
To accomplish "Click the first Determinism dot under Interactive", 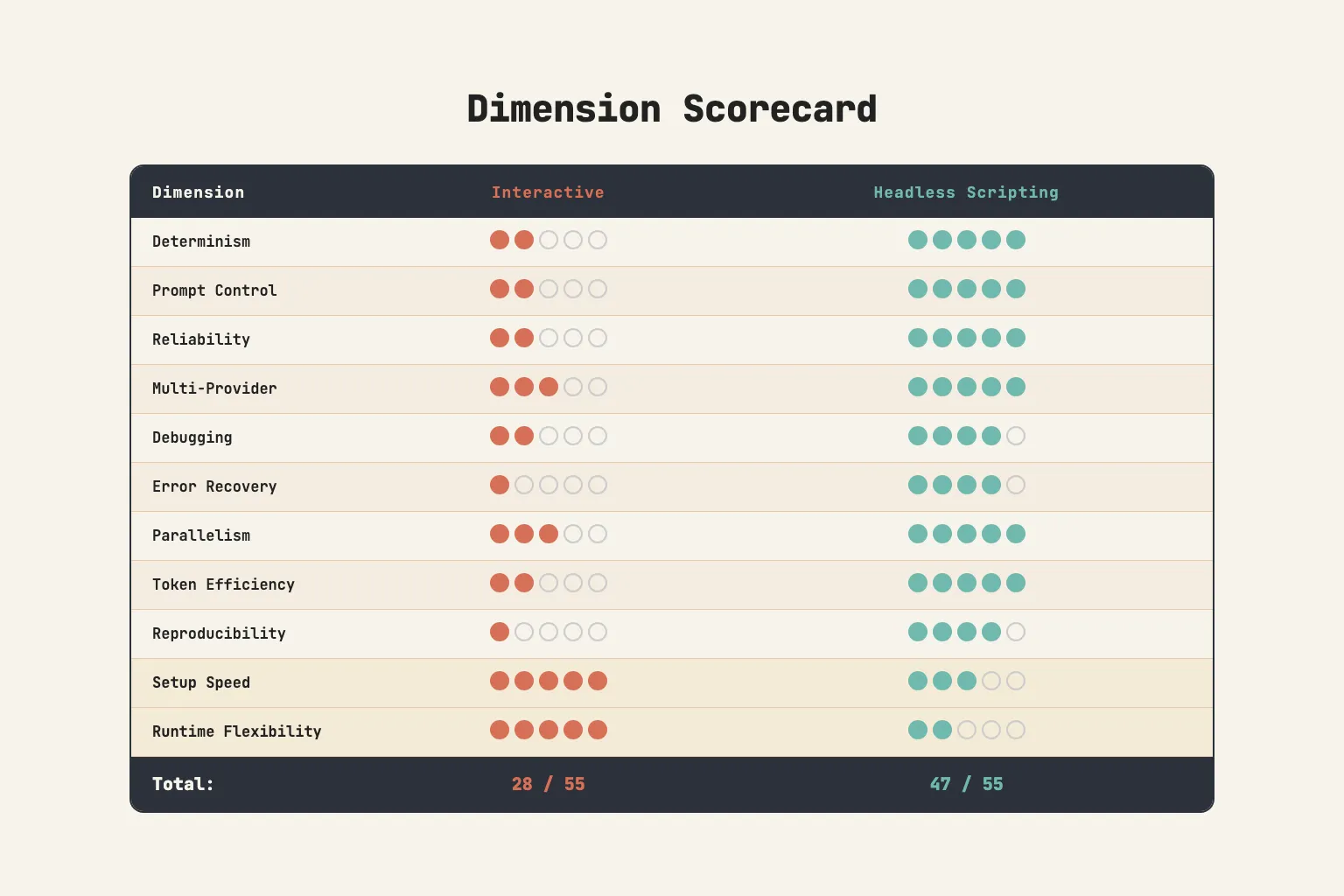I will pyautogui.click(x=500, y=240).
